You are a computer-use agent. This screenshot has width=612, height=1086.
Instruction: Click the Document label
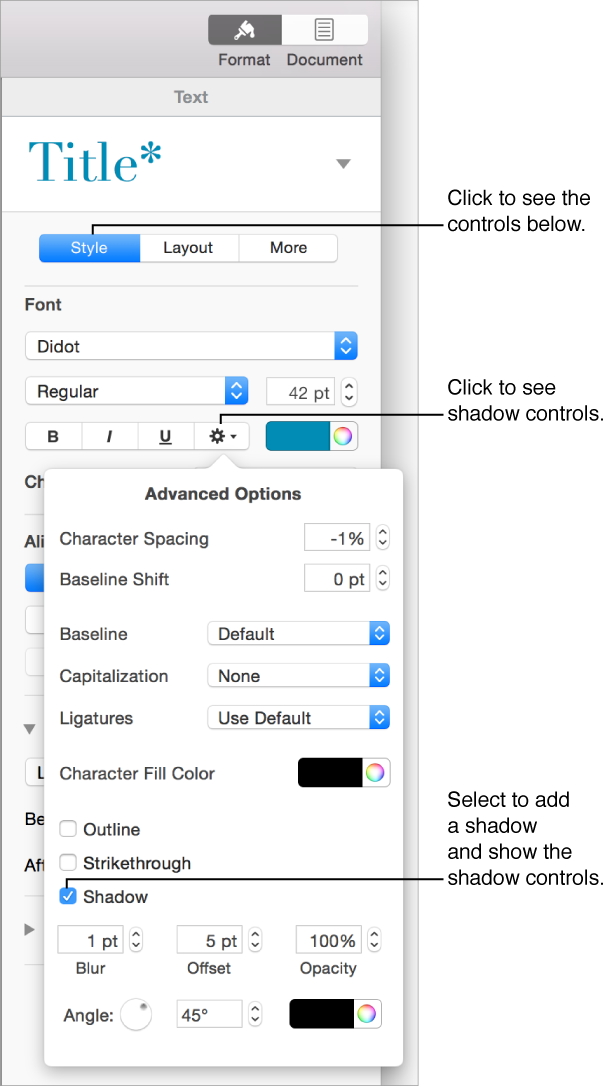click(325, 60)
